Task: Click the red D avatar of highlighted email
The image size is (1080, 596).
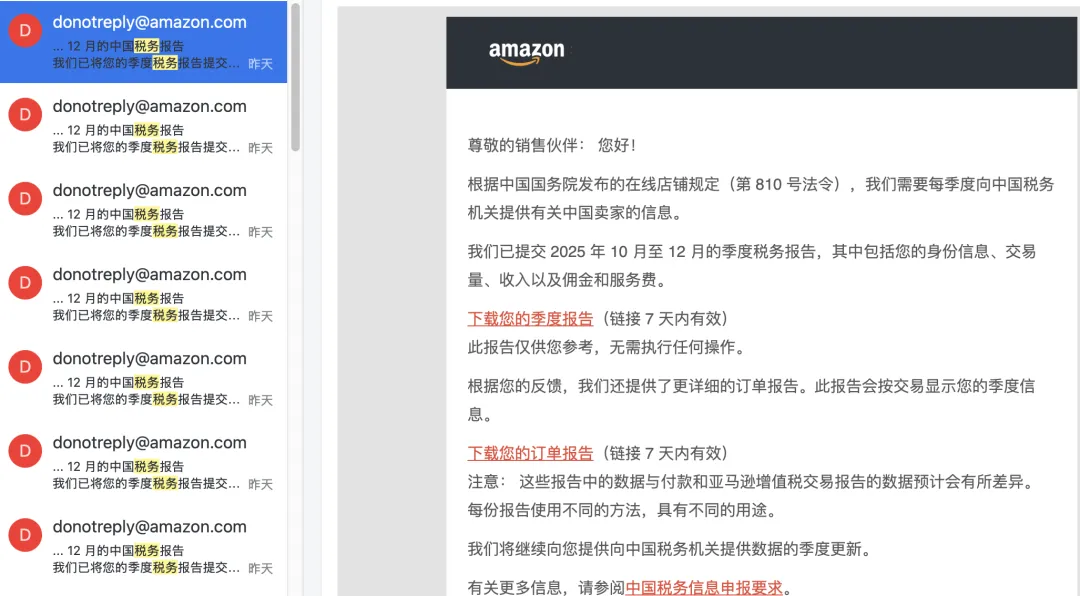Action: click(x=25, y=30)
